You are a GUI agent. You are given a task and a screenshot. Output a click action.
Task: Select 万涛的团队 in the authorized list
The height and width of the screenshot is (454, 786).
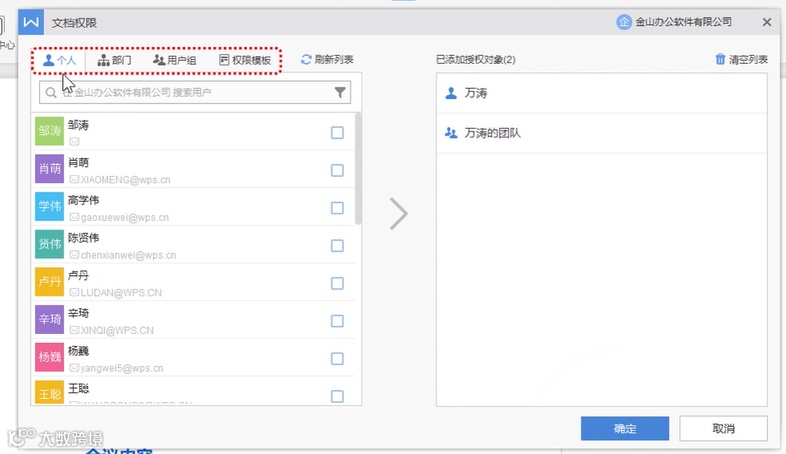click(602, 133)
